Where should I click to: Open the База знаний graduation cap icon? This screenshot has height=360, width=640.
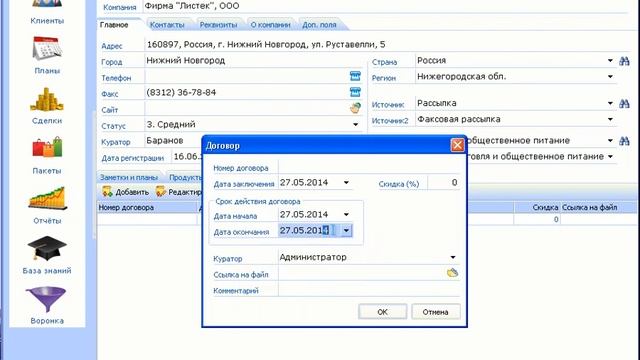(x=47, y=248)
